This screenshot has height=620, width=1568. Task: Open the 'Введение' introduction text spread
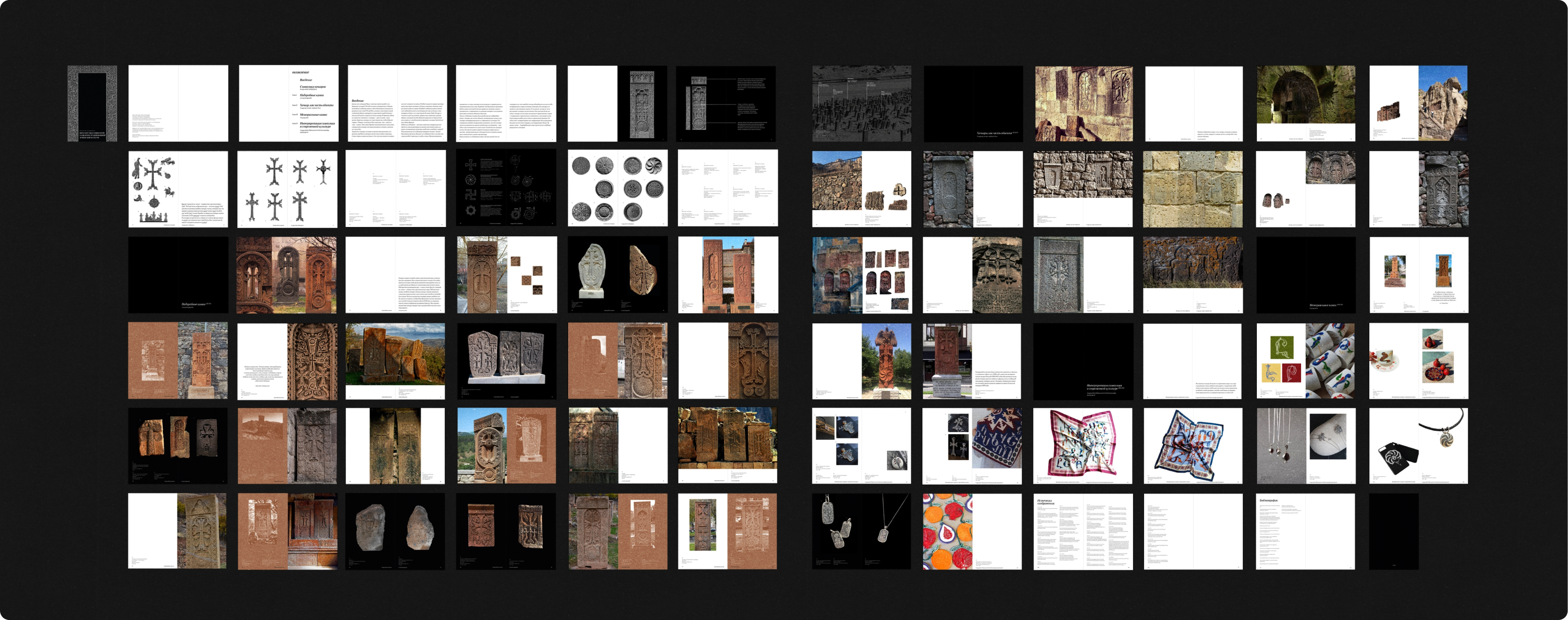397,104
